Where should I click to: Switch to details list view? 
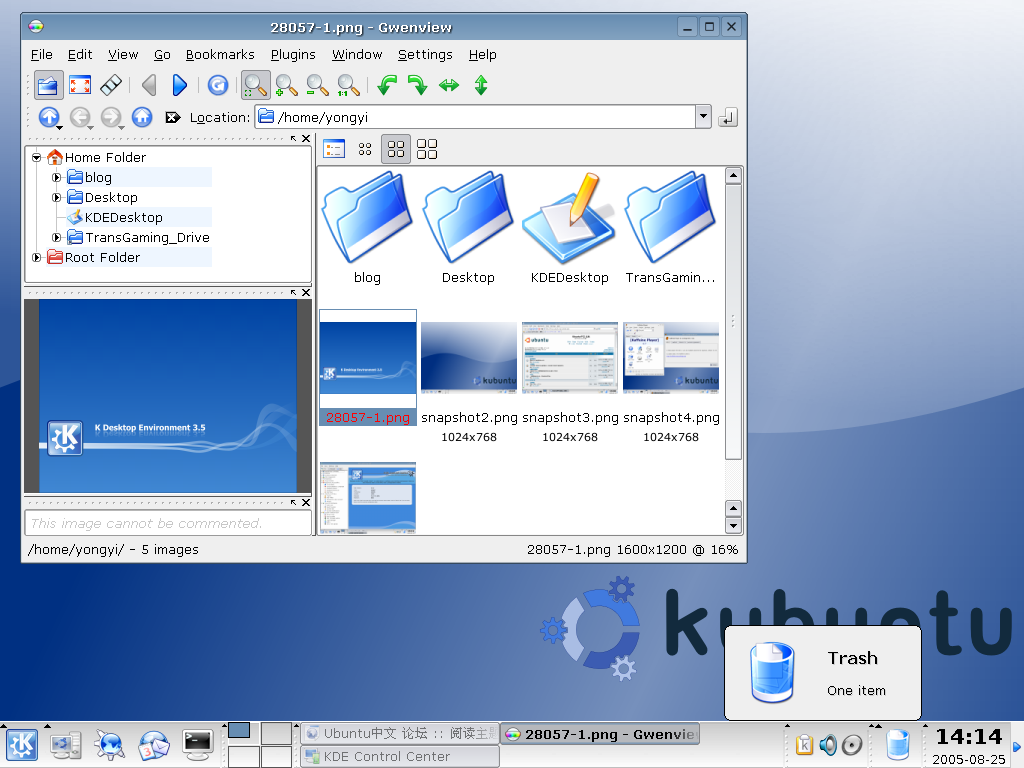pos(334,149)
